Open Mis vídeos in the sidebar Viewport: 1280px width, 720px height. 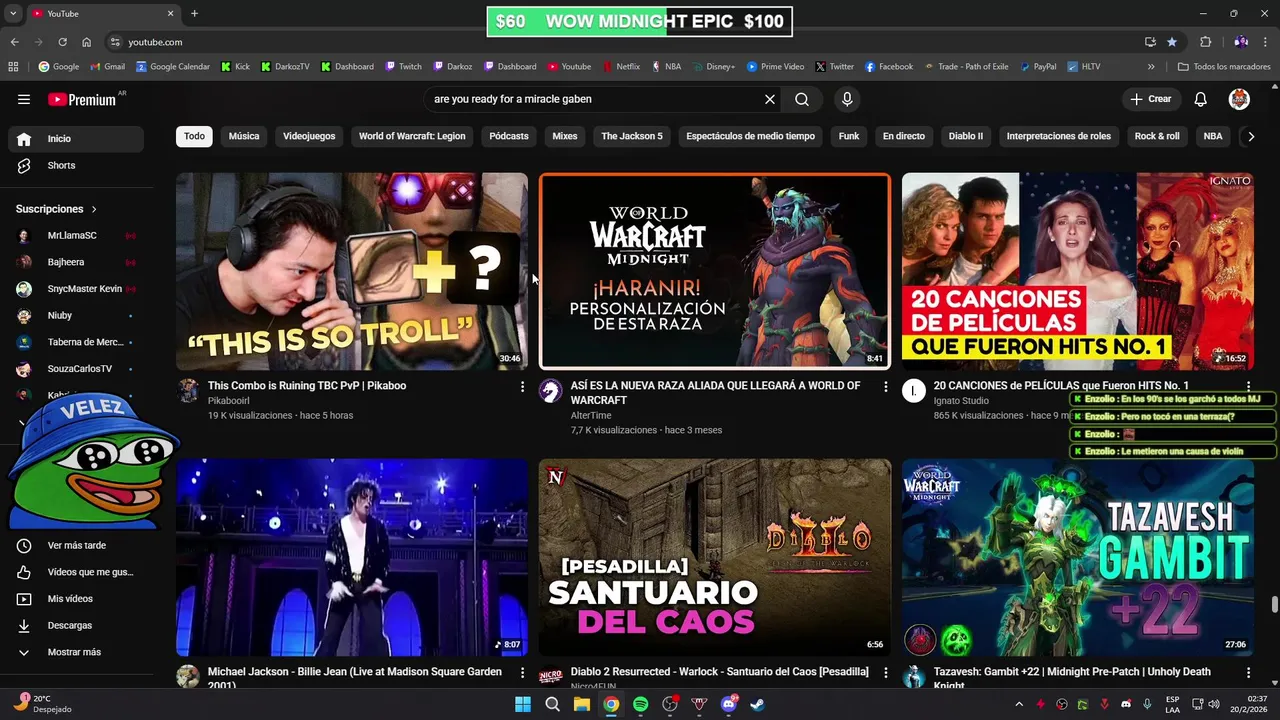click(76, 599)
